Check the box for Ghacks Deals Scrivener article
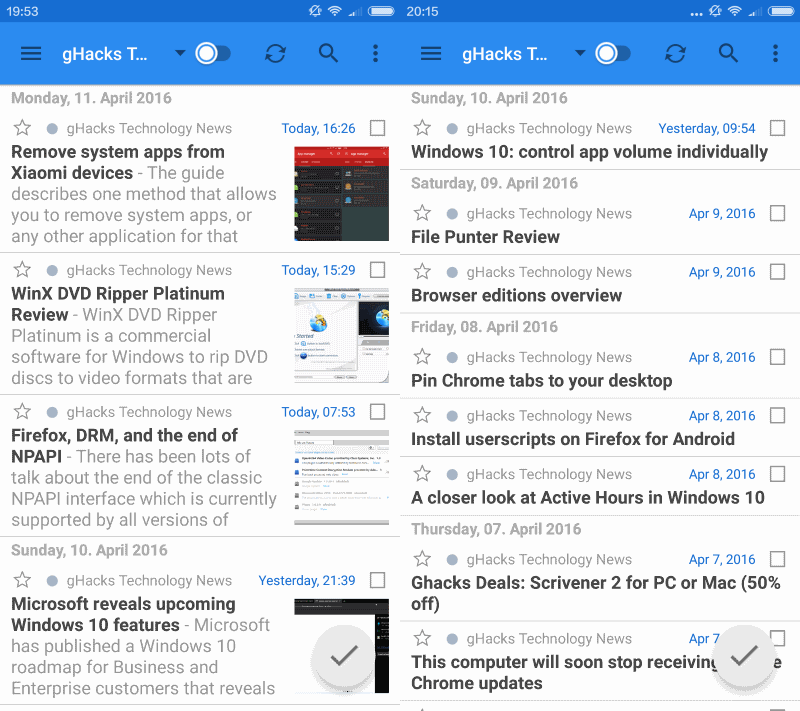Viewport: 800px width, 711px height. click(778, 560)
